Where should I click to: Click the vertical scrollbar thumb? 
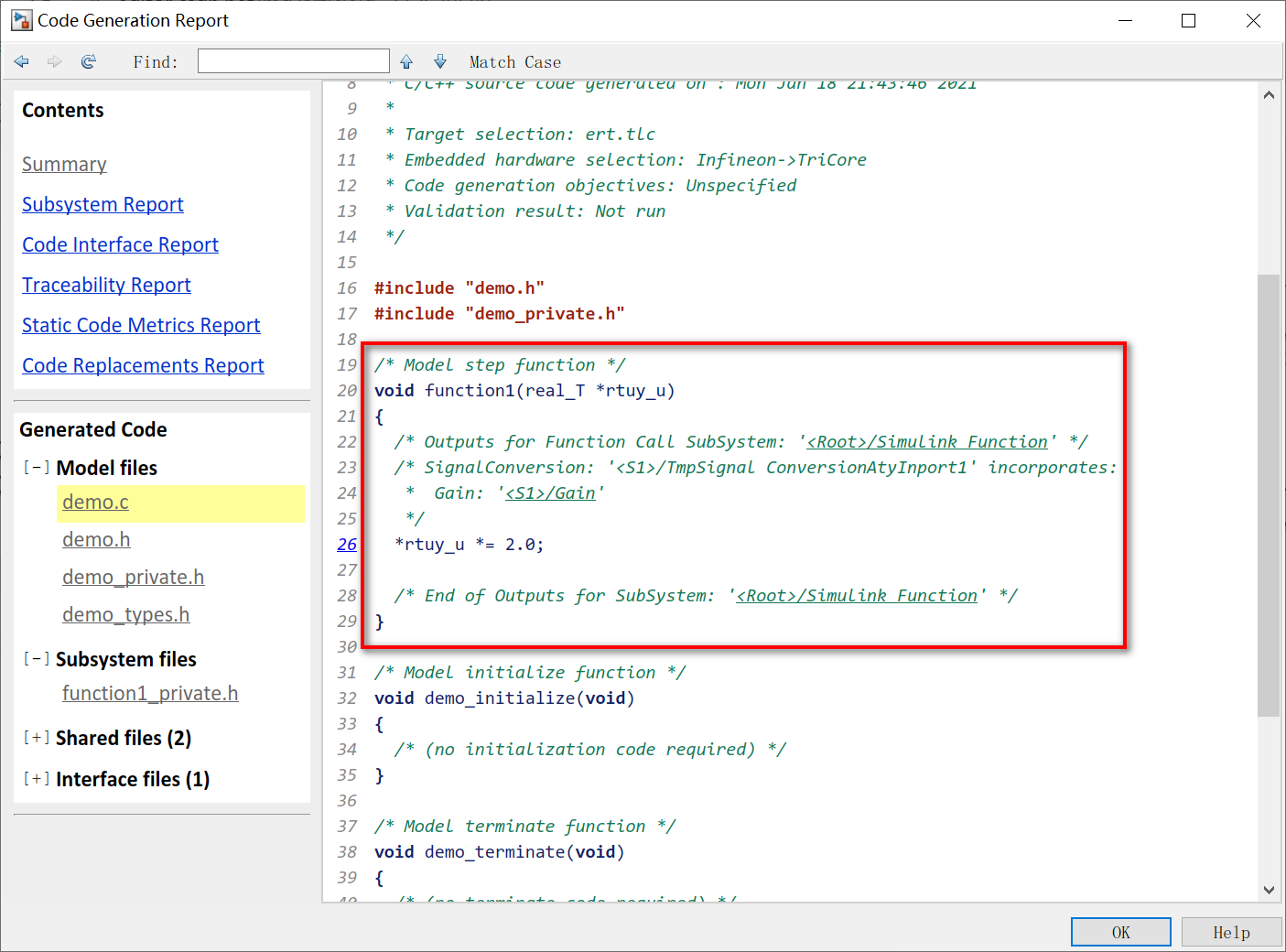[1269, 495]
